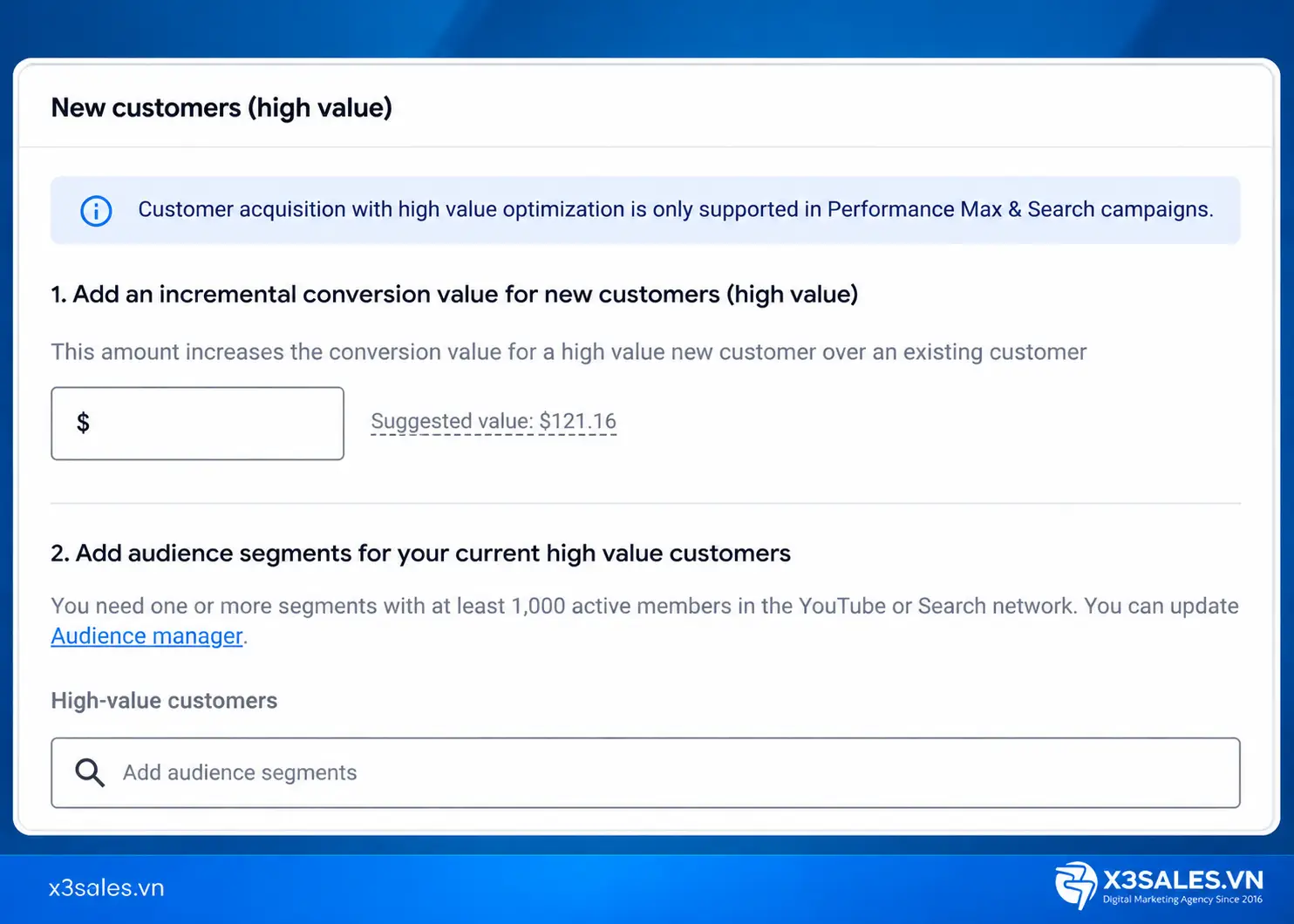Click the 'This amount increases the conversion value' description
This screenshot has width=1294, height=924.
pyautogui.click(x=569, y=352)
